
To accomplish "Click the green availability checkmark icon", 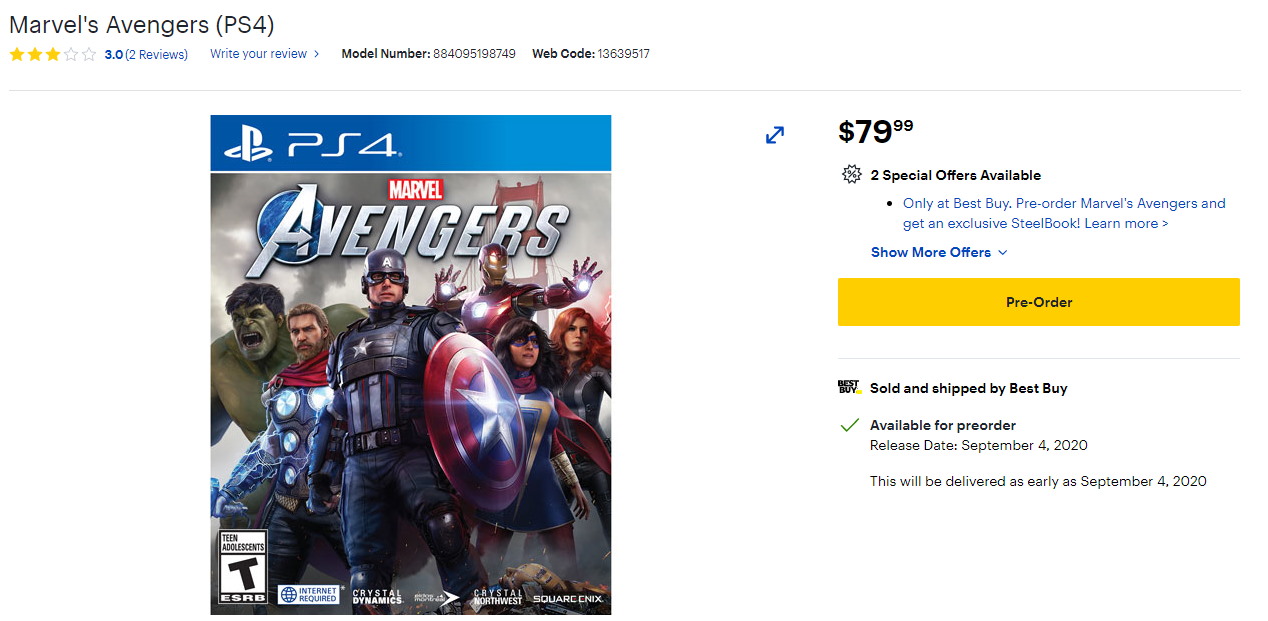I will (850, 425).
